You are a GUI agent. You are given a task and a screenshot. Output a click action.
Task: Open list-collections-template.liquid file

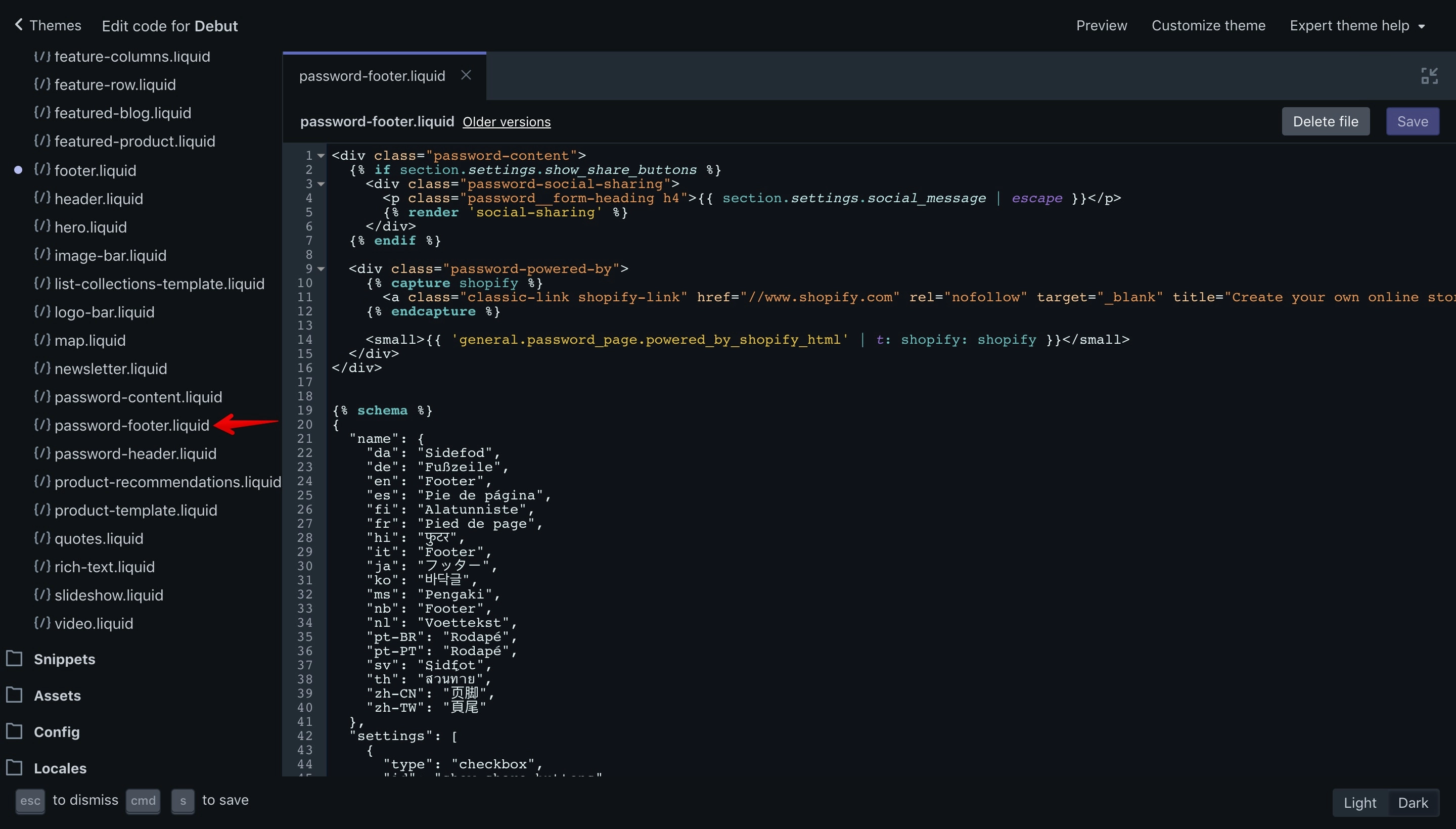159,284
